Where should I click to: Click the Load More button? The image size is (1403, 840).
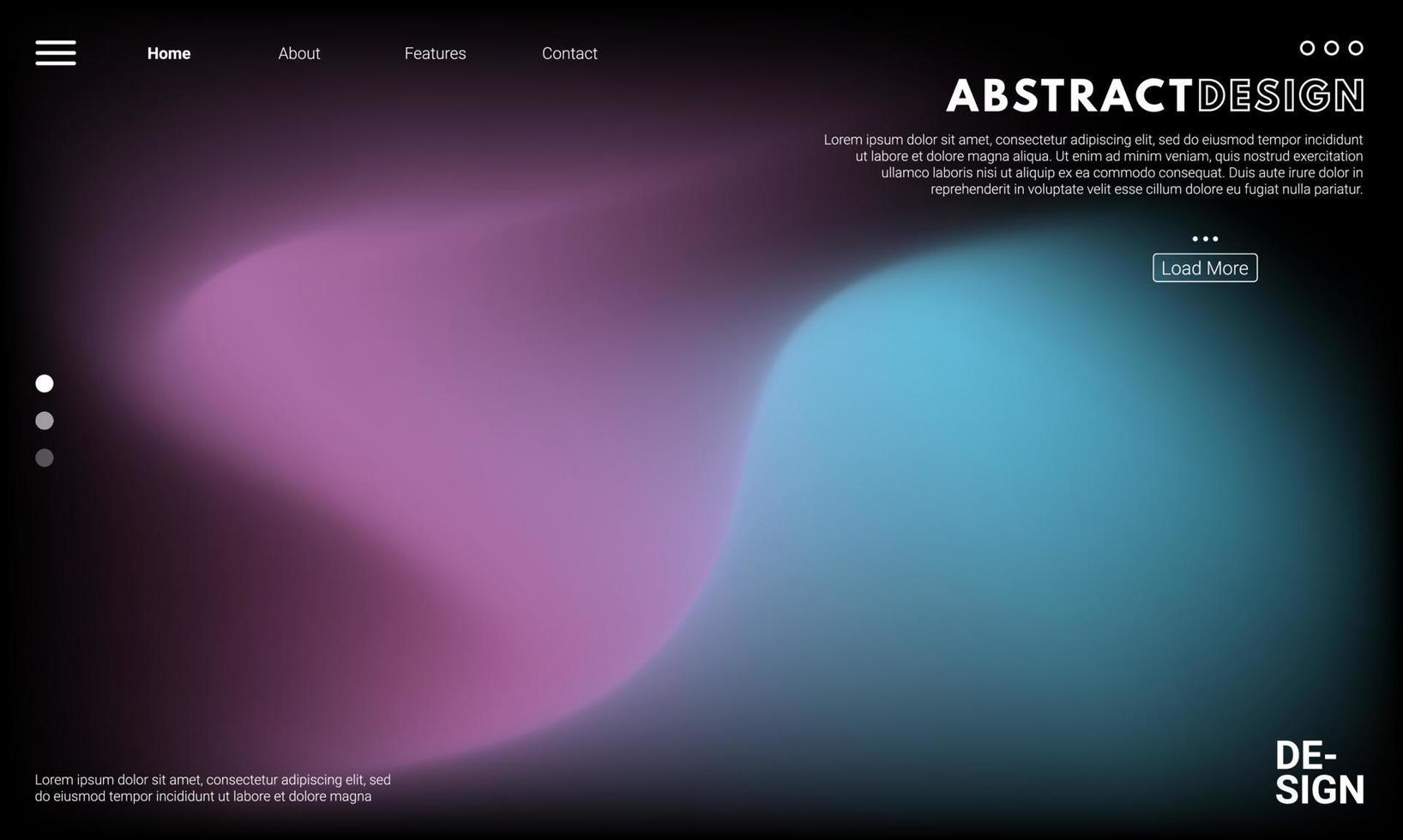[1205, 267]
